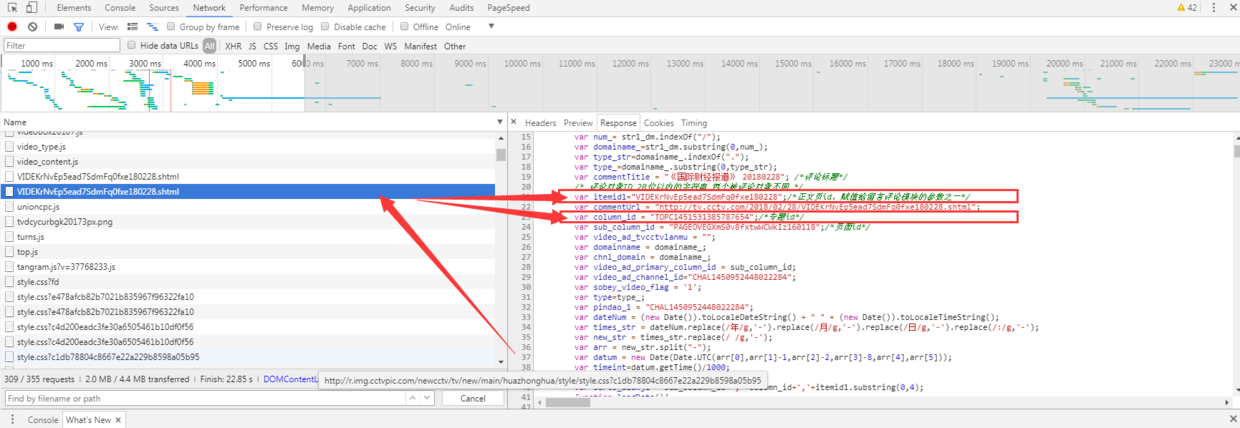The image size is (1240, 428).
Task: Toggle the filter funnel icon
Action: 79,27
